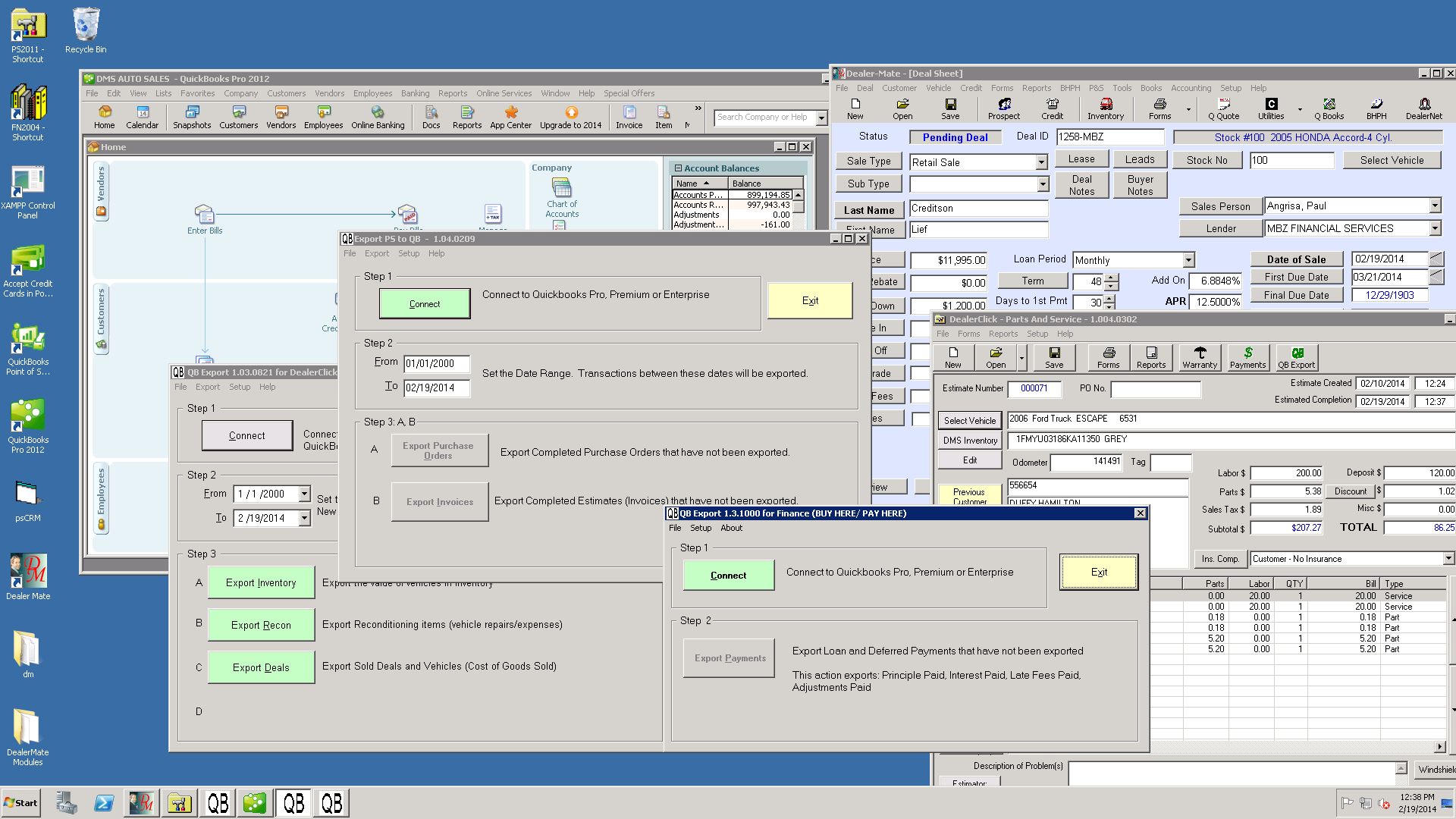
Task: Expand the Loan Period dropdown
Action: click(x=1188, y=260)
